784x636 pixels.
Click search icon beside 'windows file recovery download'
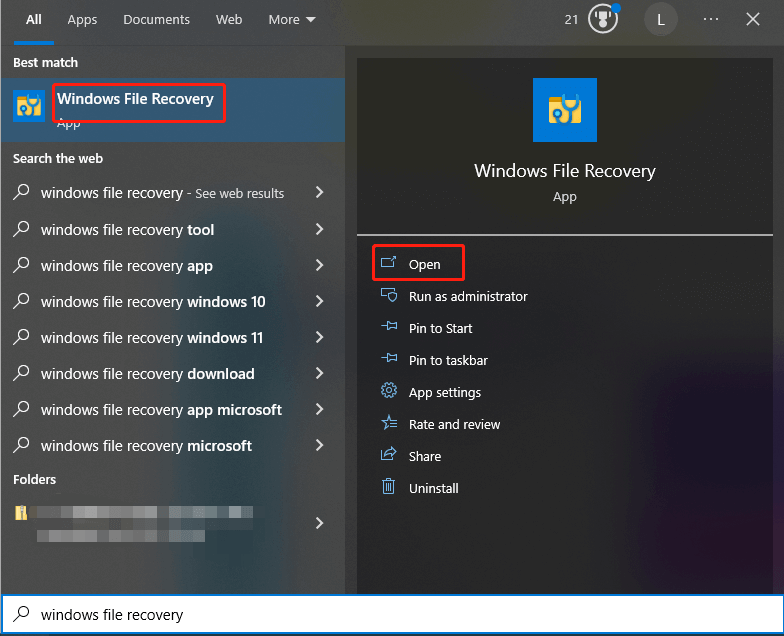pyautogui.click(x=21, y=373)
